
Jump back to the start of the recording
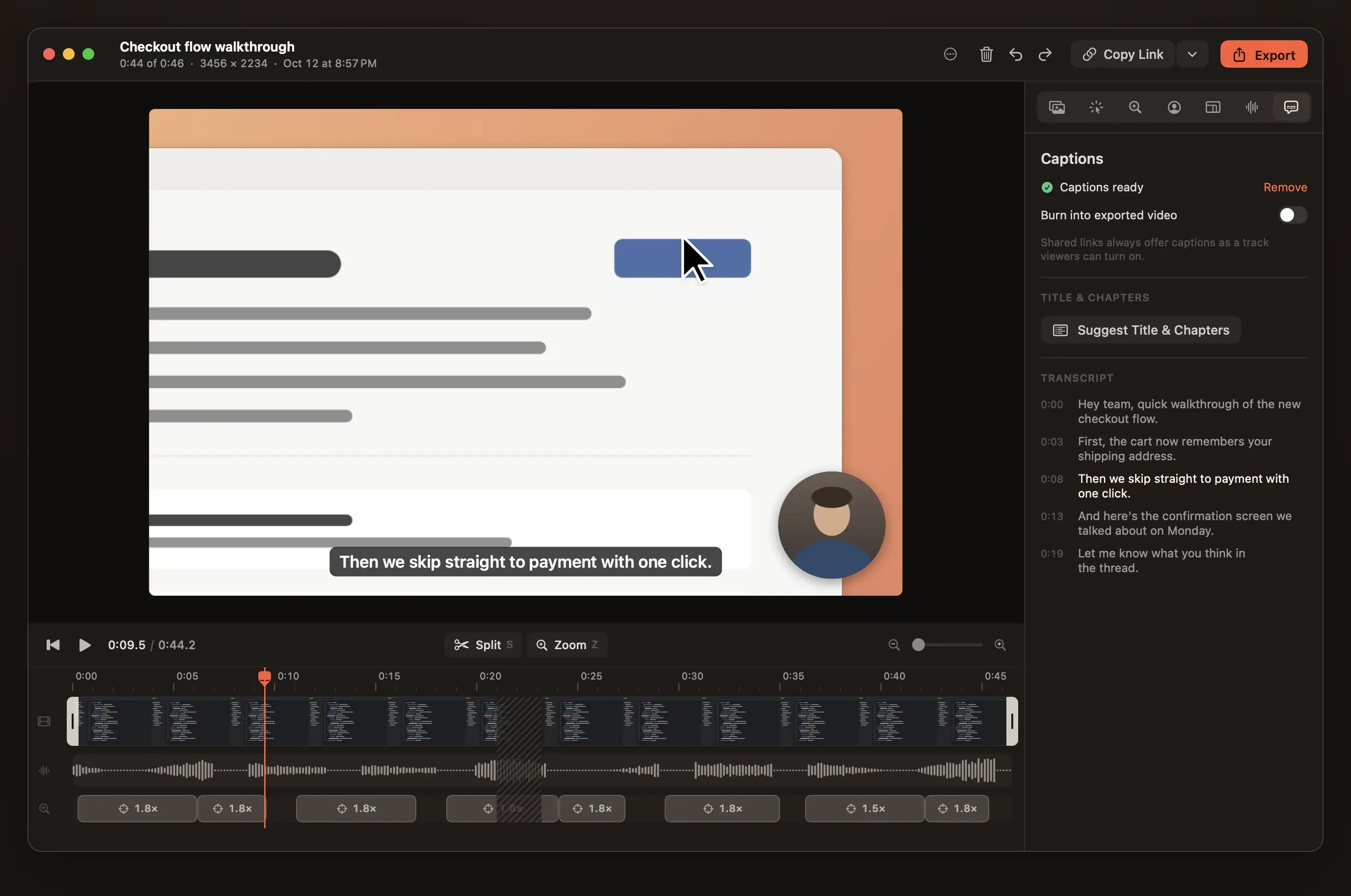[x=53, y=645]
